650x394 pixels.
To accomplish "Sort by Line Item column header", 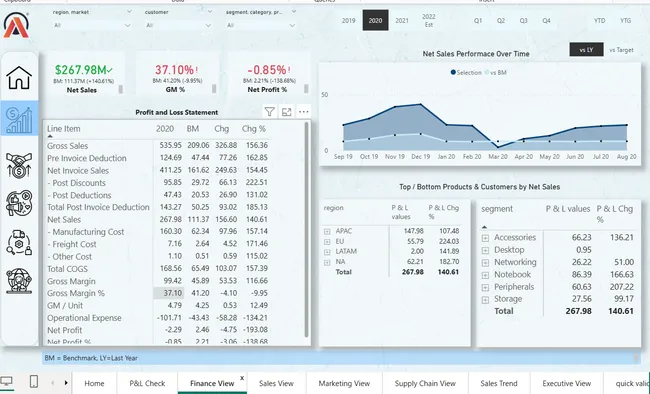I will tap(63, 129).
